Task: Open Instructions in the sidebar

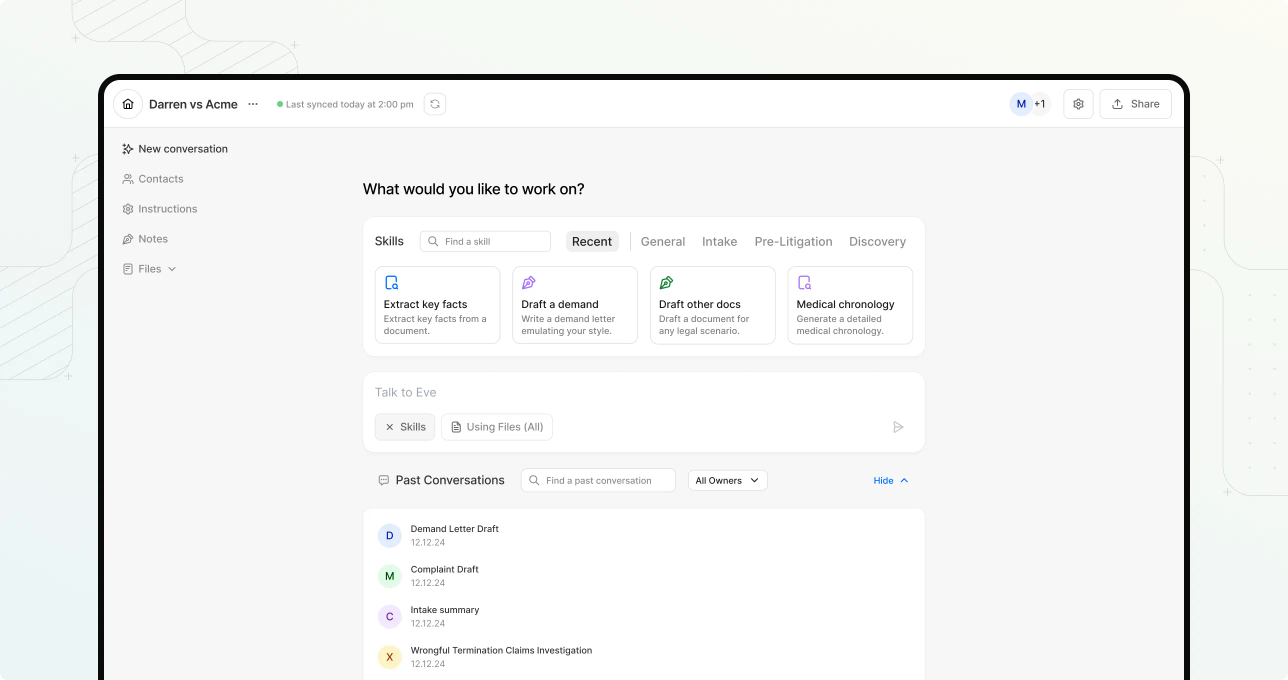Action: pyautogui.click(x=160, y=209)
